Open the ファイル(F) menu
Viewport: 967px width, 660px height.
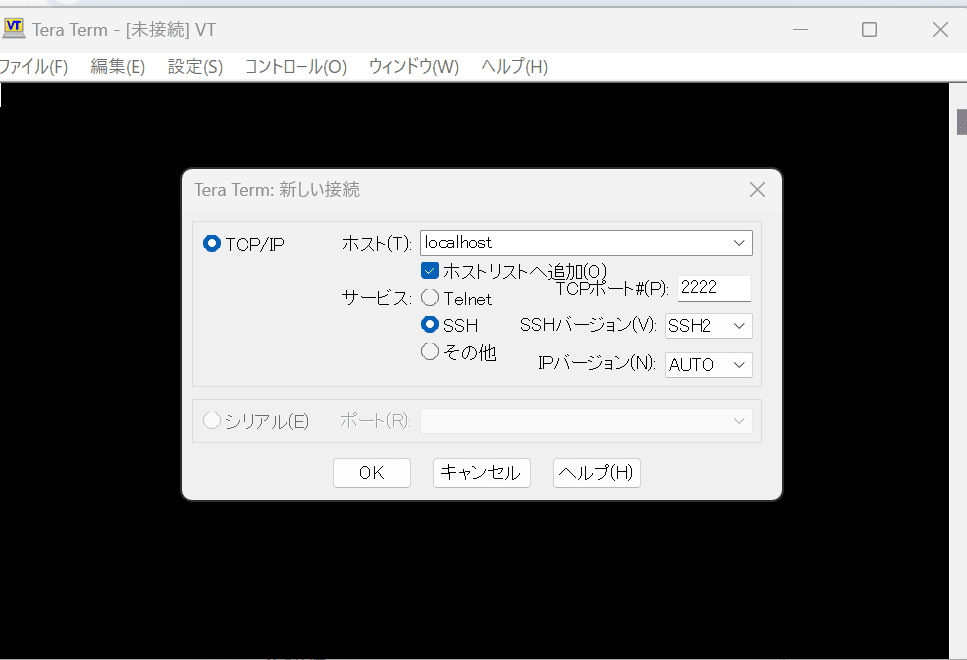(x=33, y=67)
